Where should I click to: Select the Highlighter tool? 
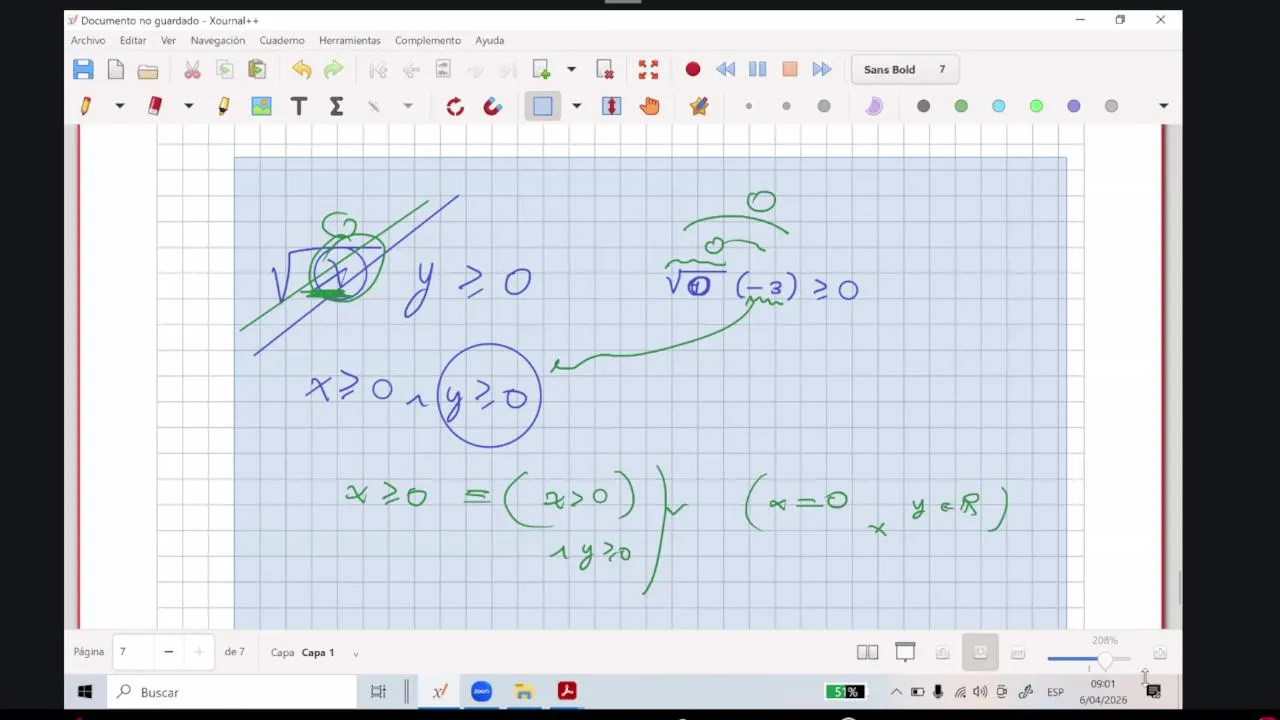(x=223, y=106)
